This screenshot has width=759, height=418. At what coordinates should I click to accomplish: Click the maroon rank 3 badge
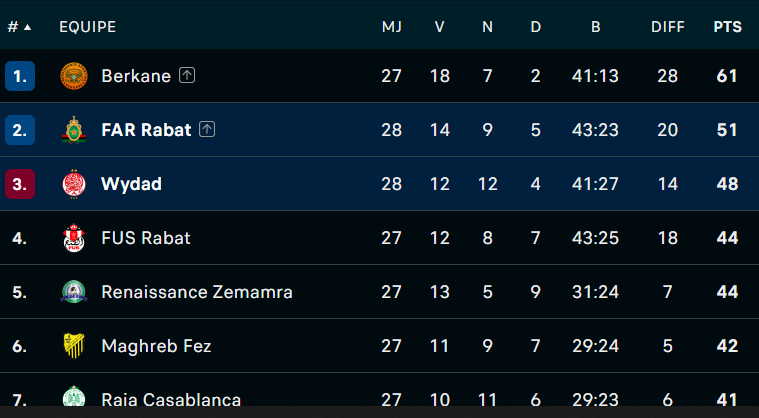20,184
